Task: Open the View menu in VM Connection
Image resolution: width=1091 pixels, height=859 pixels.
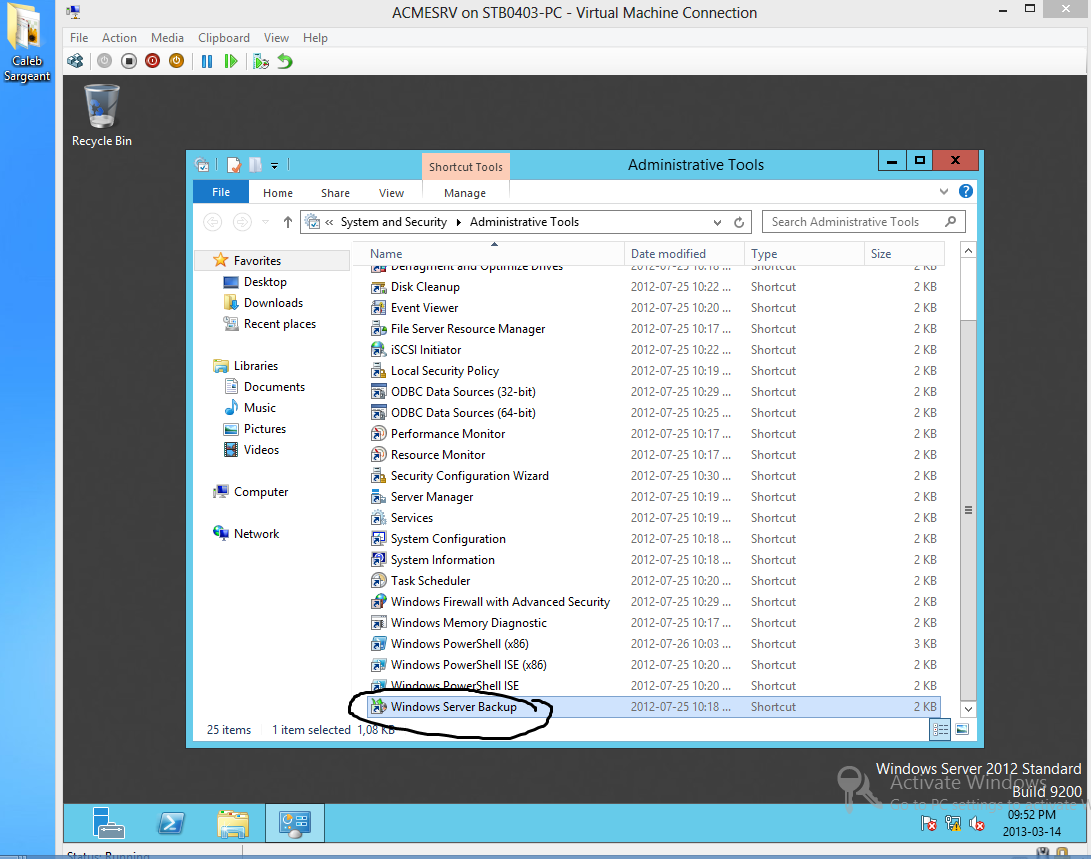Action: click(276, 38)
